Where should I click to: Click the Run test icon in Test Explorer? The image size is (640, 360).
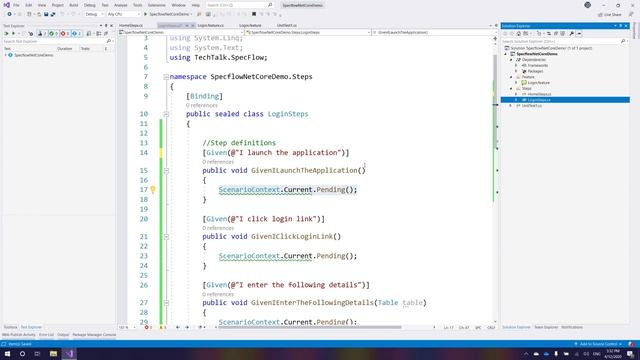pos(13,33)
